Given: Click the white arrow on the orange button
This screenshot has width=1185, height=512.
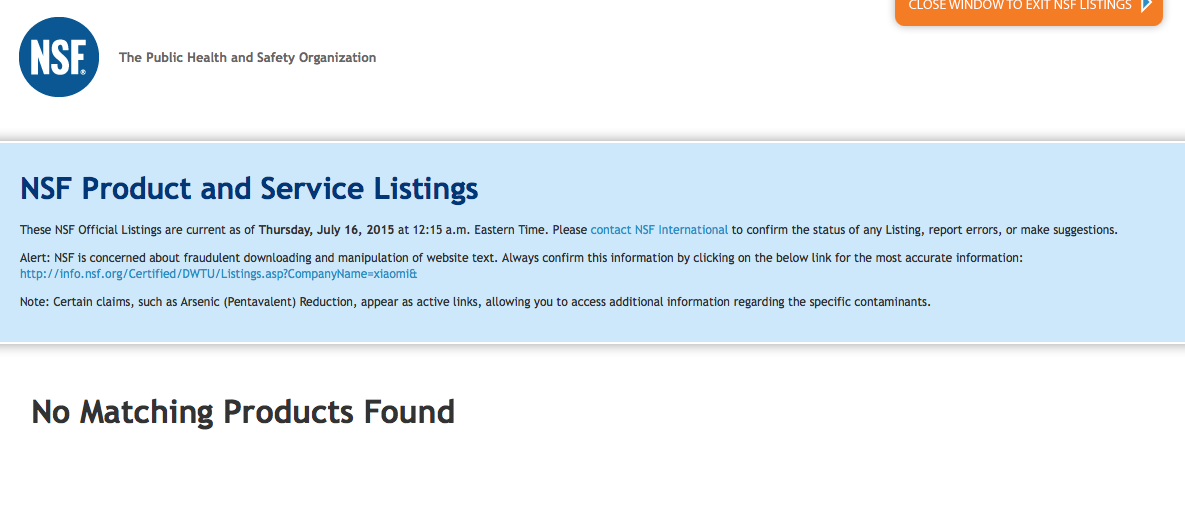Looking at the screenshot, I should [x=1146, y=6].
